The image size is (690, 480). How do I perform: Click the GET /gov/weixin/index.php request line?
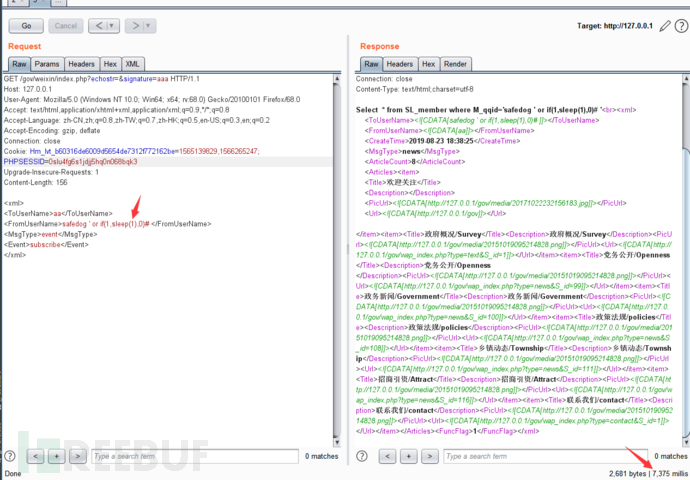click(102, 79)
